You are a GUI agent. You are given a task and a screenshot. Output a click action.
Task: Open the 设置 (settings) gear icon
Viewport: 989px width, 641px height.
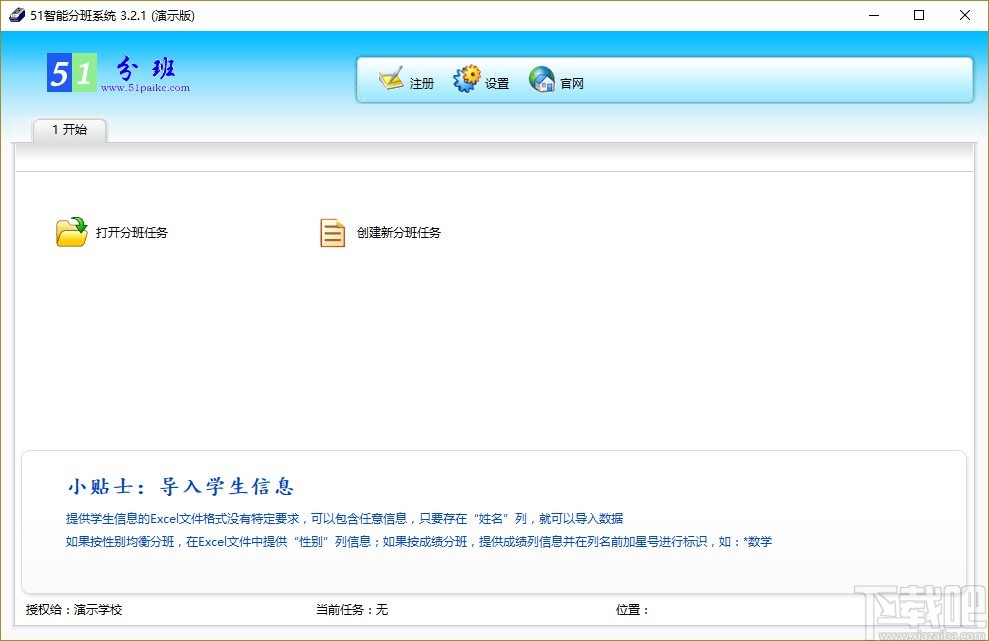[466, 77]
